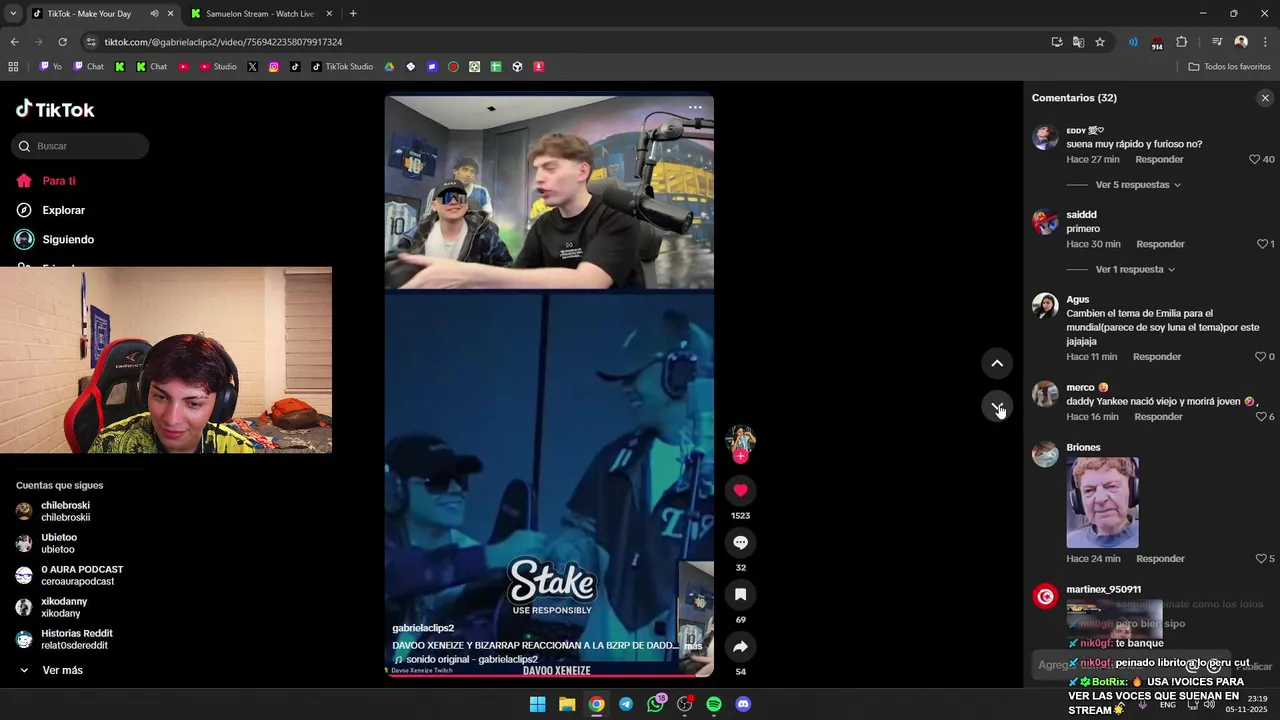This screenshot has height=720, width=1280.
Task: Like saiddd's comment 'primero'
Action: [1262, 244]
